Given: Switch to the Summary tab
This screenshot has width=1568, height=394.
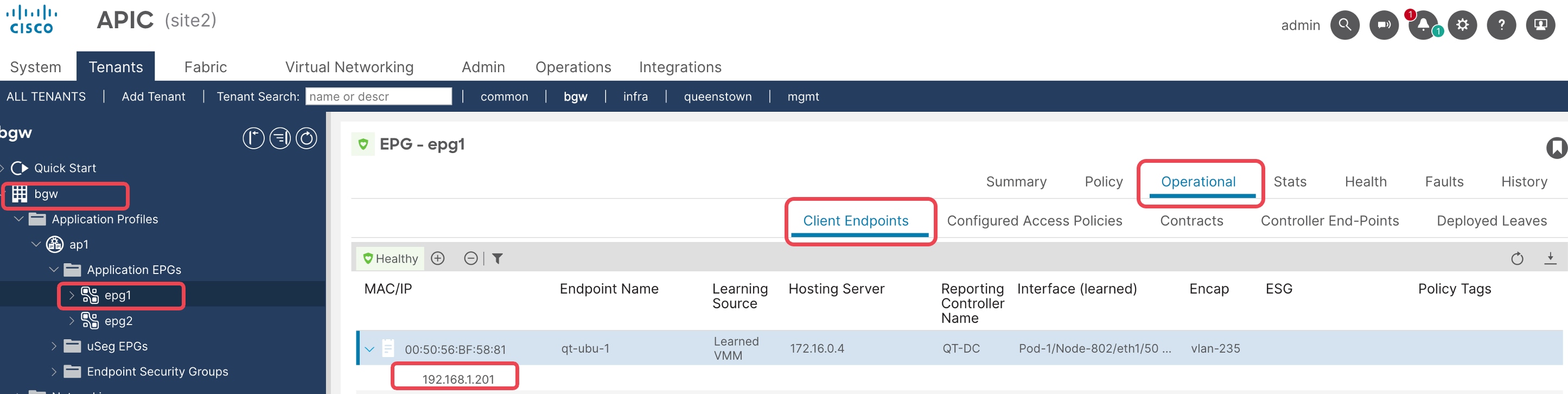Looking at the screenshot, I should pyautogui.click(x=1017, y=181).
